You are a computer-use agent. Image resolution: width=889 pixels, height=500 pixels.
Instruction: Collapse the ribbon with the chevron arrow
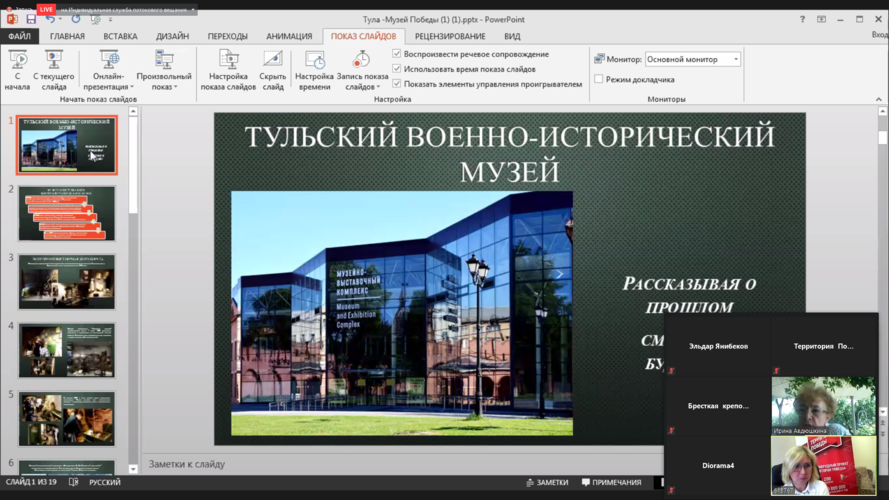tap(879, 99)
